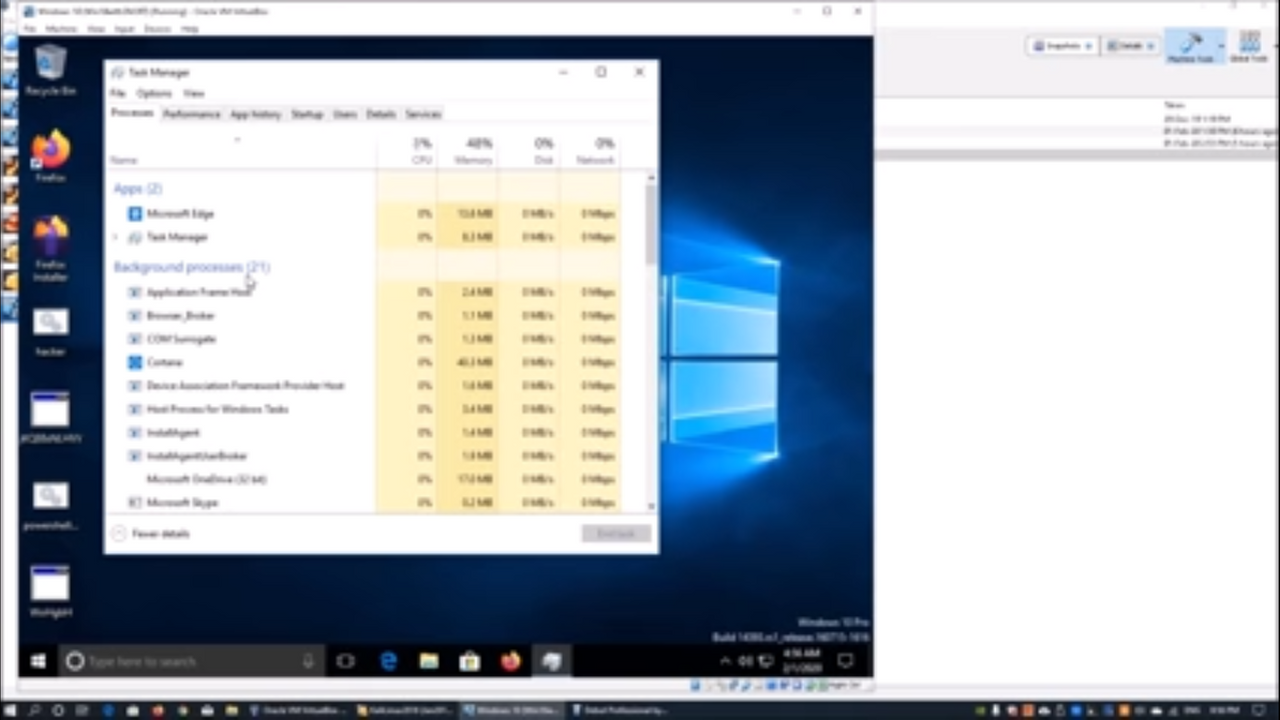Open the Windows Start menu in the VM
This screenshot has height=720, width=1280.
(x=38, y=661)
